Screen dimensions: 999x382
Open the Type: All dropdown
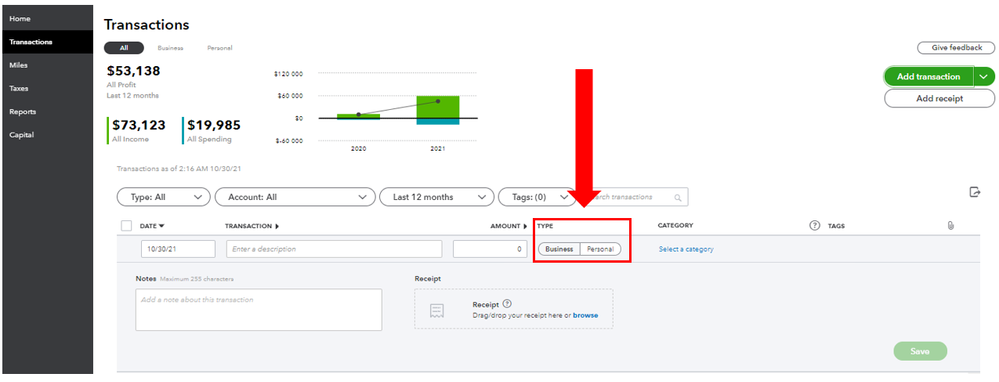pyautogui.click(x=163, y=197)
